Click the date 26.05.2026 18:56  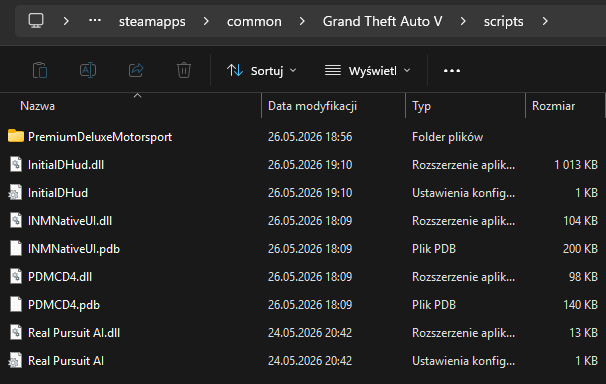coord(310,137)
